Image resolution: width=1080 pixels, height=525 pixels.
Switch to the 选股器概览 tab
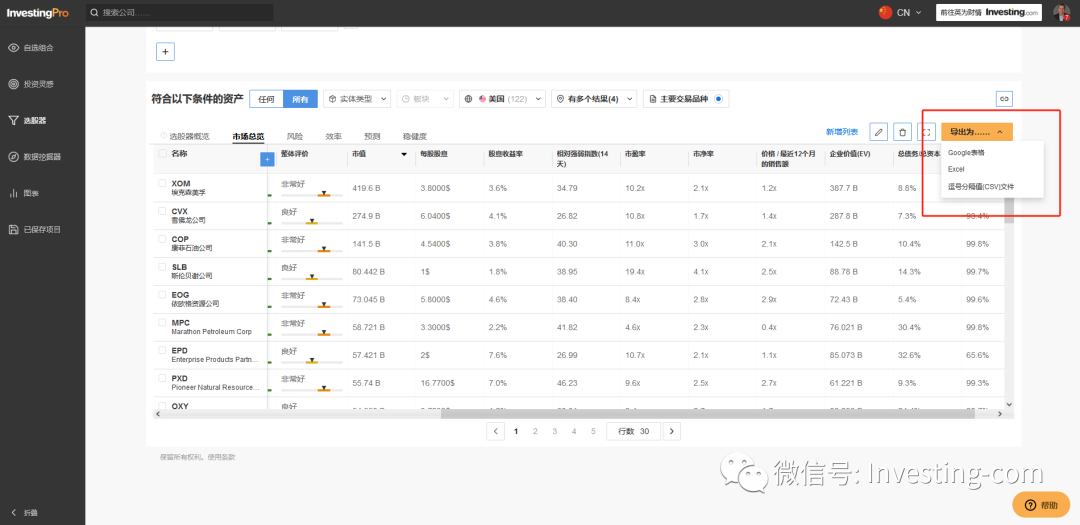coord(189,136)
